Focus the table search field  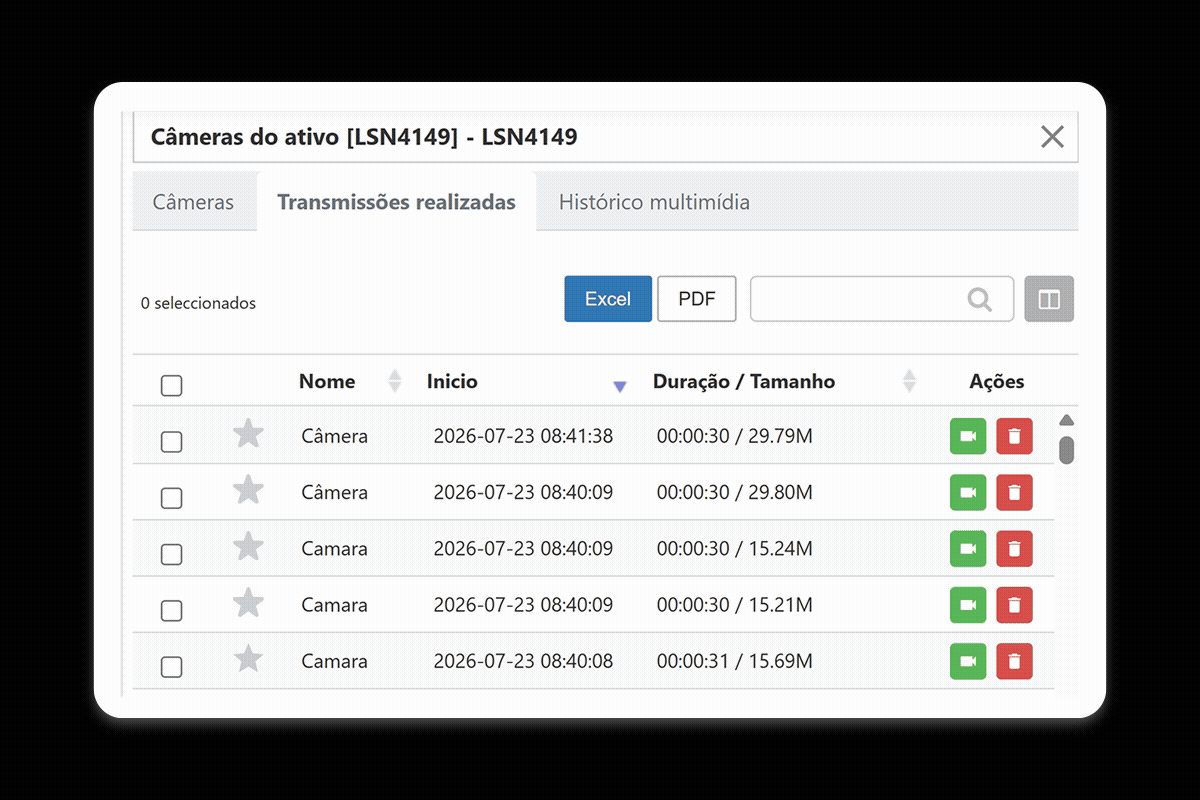882,299
